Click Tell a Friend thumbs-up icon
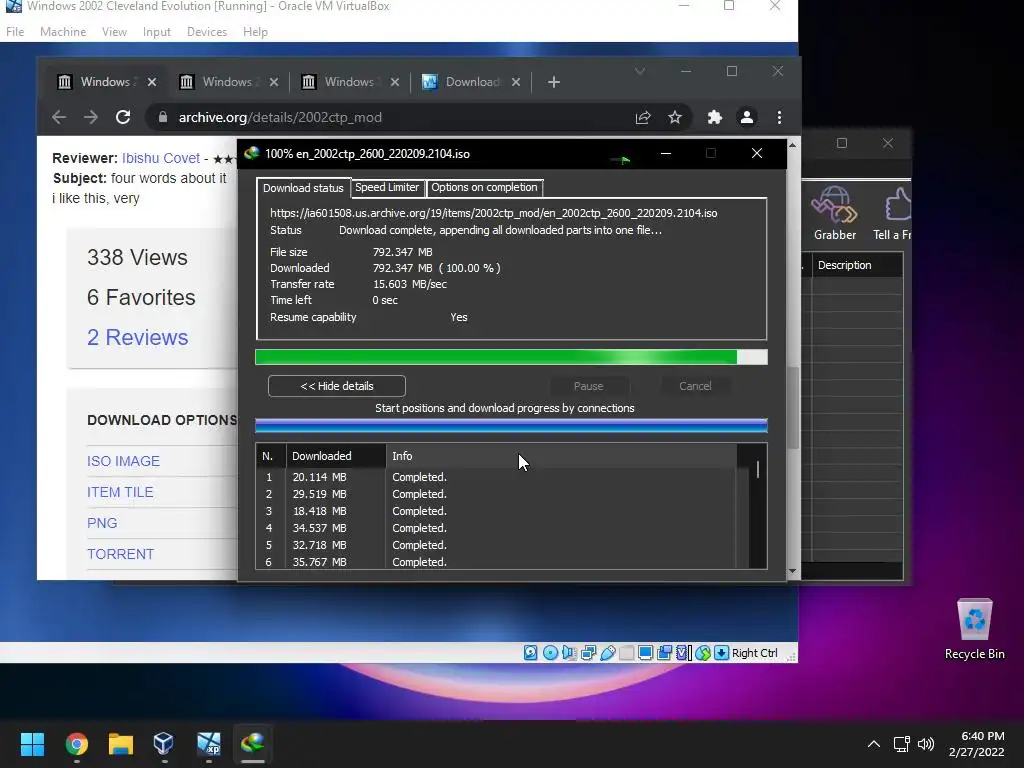1024x768 pixels. pos(893,213)
